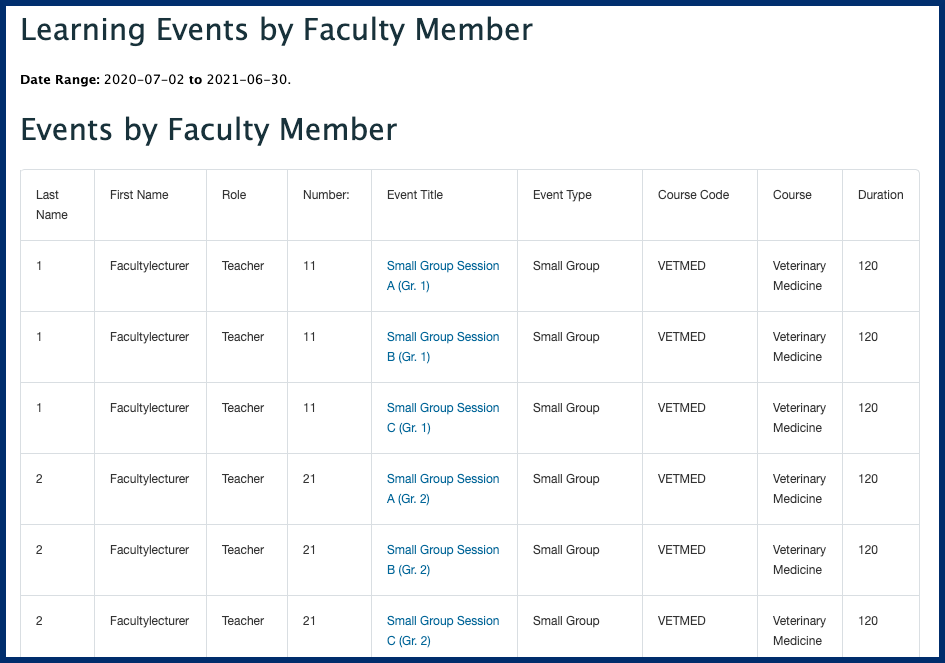Screen dimensions: 945x663
Task: Click the Teacher role cell in first row
Action: pos(242,266)
